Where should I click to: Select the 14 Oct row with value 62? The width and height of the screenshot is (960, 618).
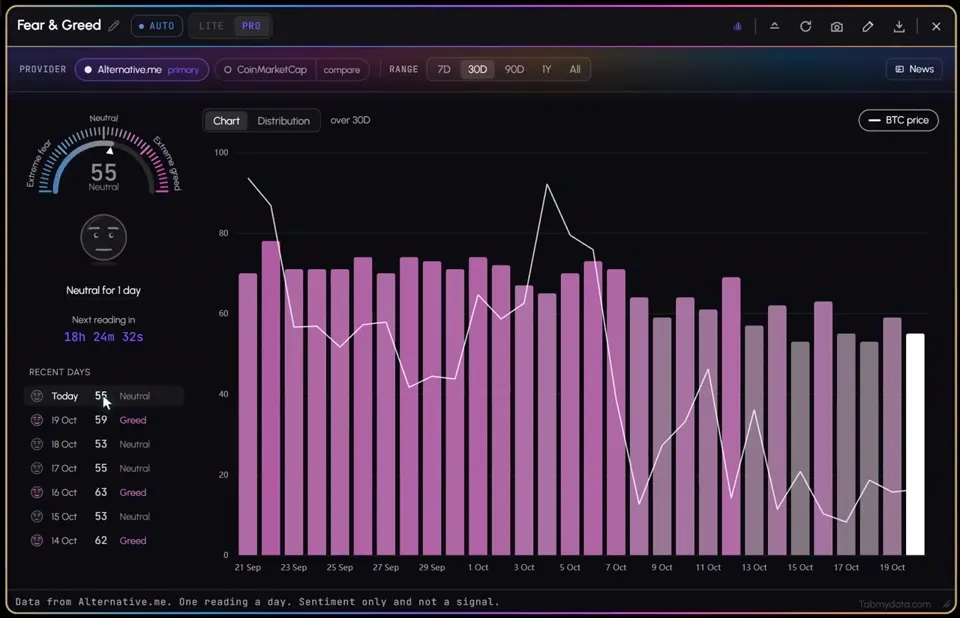[103, 540]
